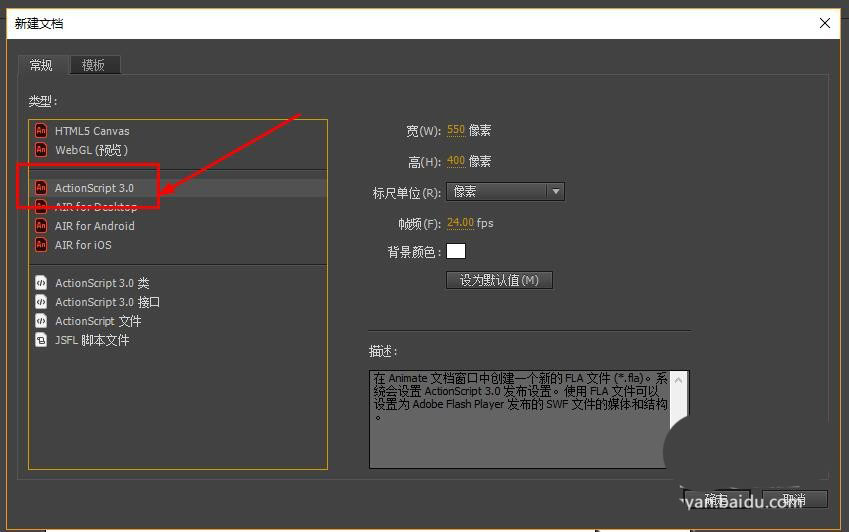Click the ActionScript 文件 script icon

click(x=41, y=320)
